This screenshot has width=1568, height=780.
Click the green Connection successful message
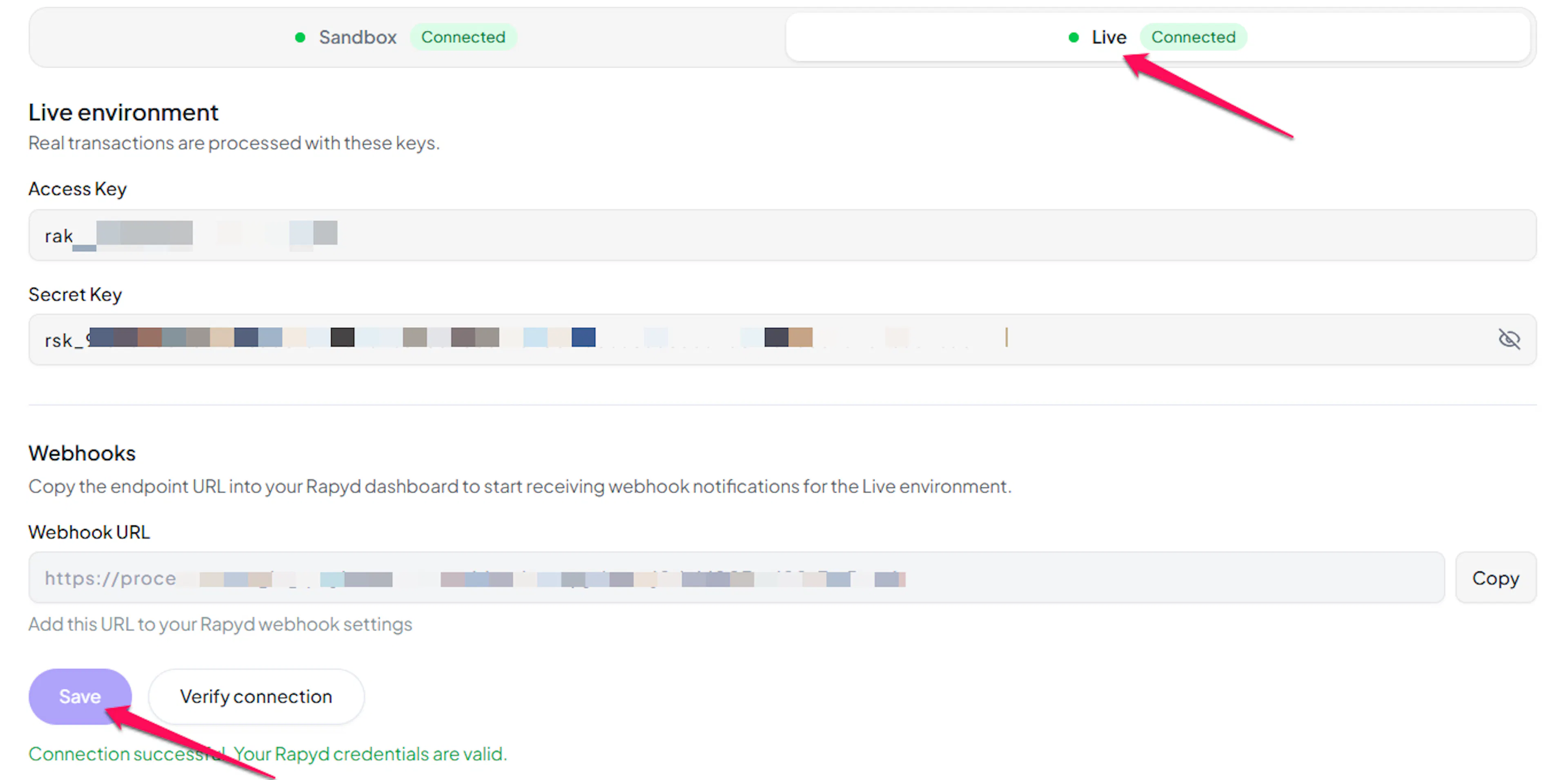[268, 754]
